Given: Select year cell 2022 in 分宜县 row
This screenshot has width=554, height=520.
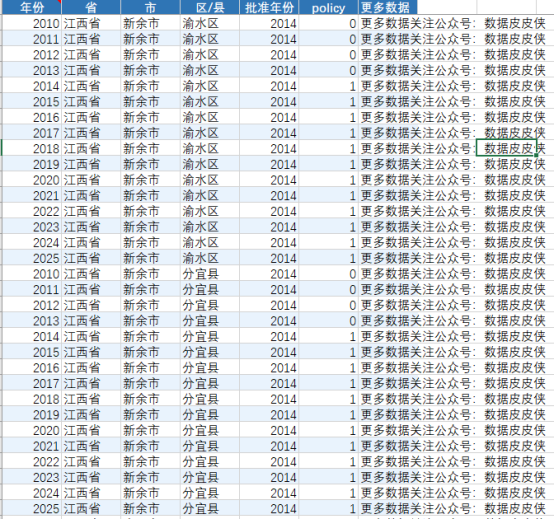Looking at the screenshot, I should tap(32, 461).
